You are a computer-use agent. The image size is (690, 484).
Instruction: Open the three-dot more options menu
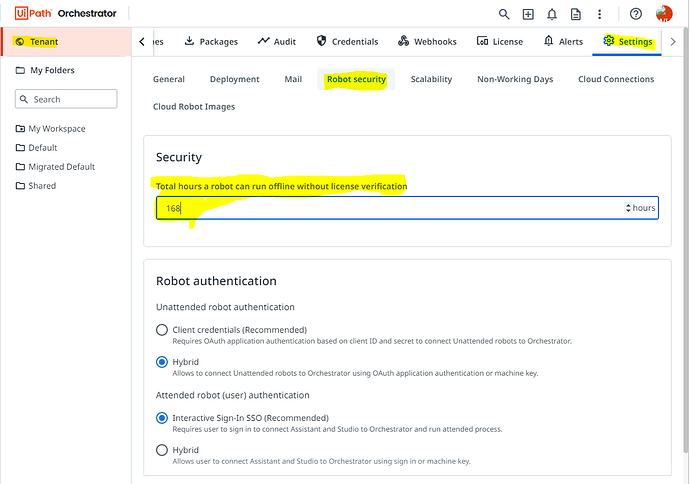599,14
